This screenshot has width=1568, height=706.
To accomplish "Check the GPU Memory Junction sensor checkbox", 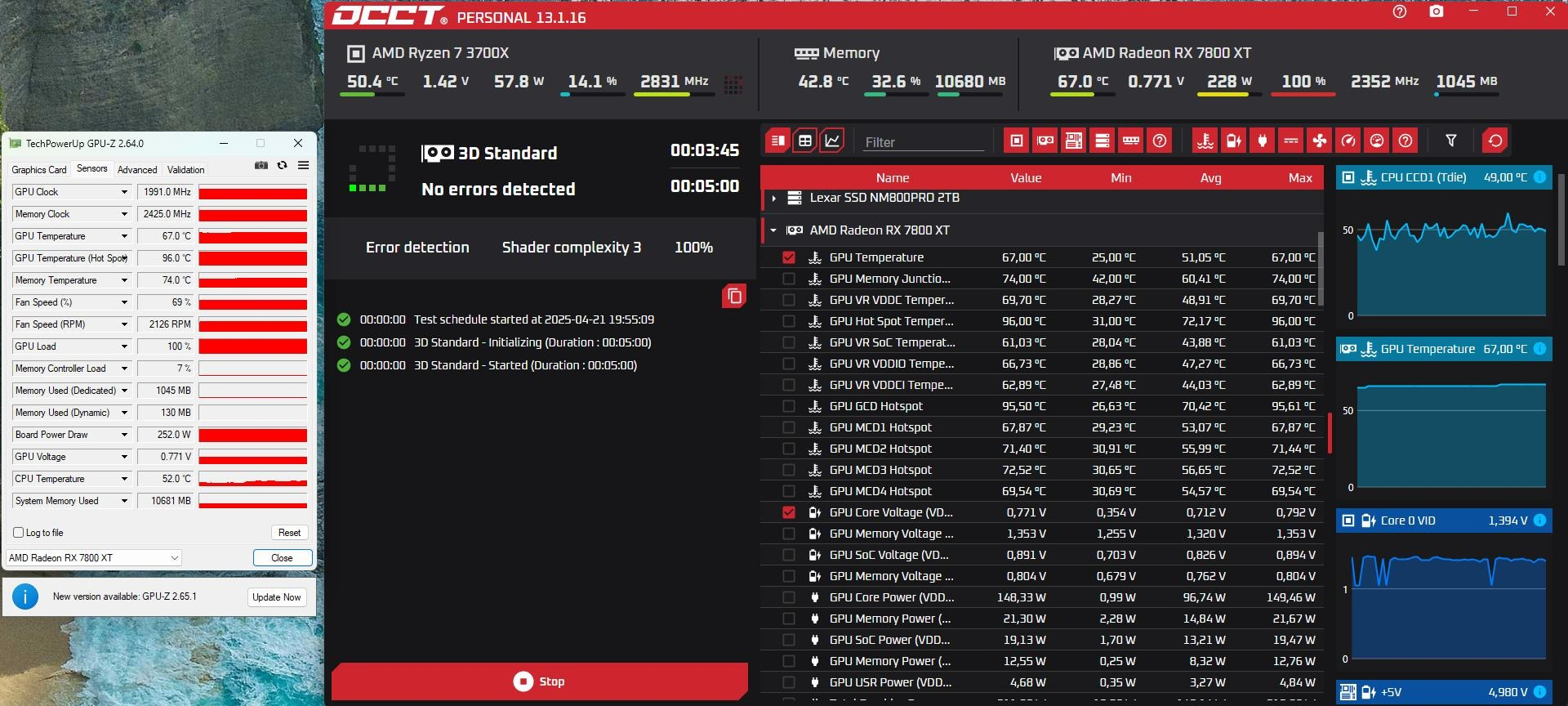I will pyautogui.click(x=788, y=279).
